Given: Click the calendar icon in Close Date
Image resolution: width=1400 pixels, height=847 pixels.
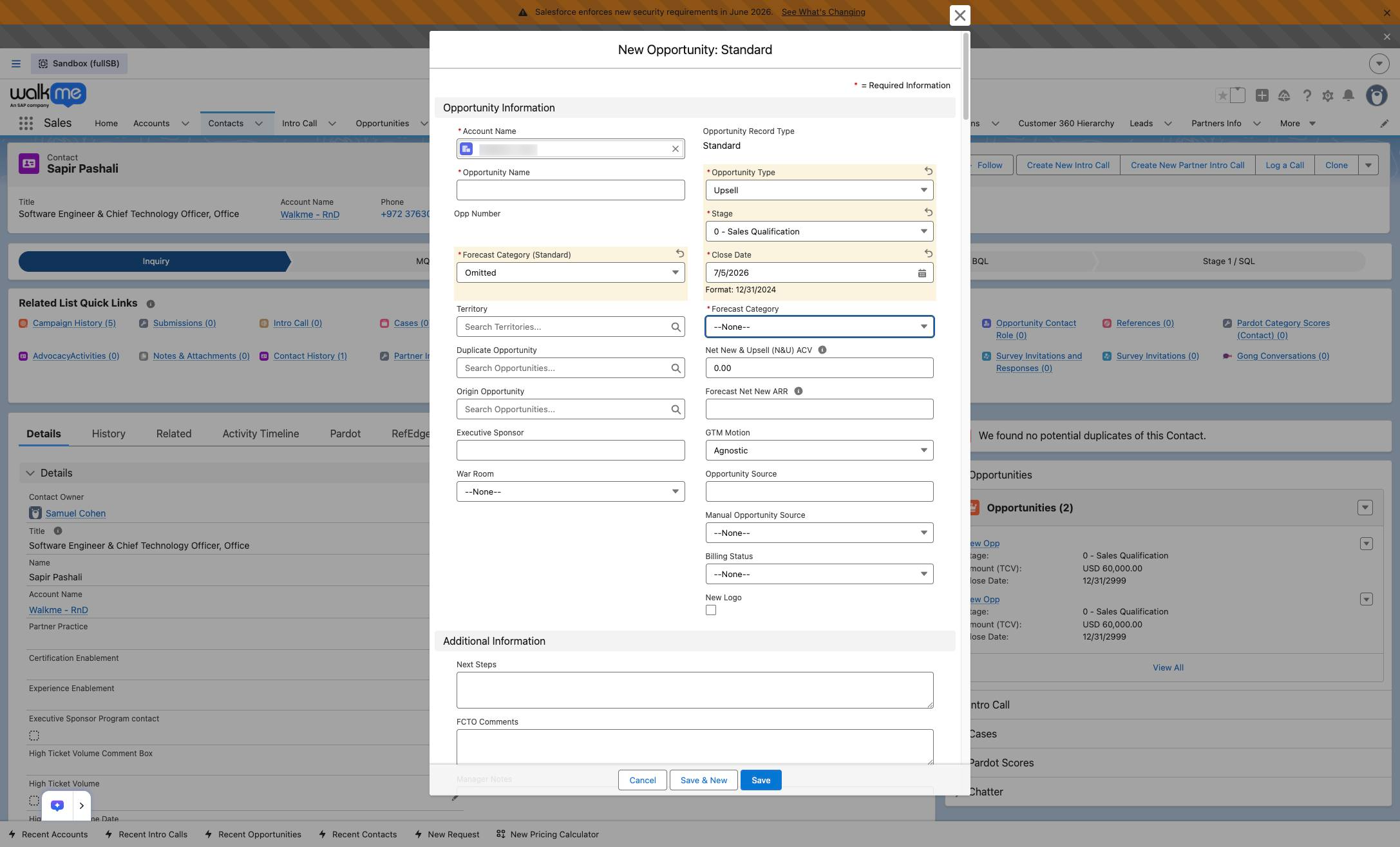Looking at the screenshot, I should click(922, 273).
